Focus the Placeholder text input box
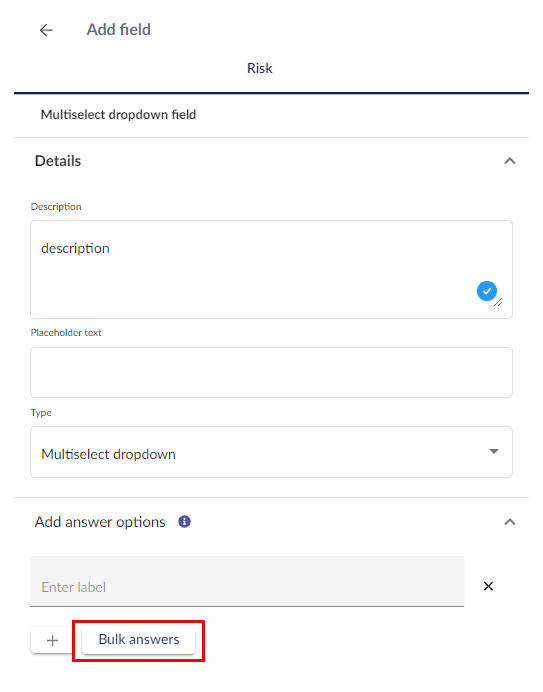Image resolution: width=543 pixels, height=692 pixels. [271, 372]
